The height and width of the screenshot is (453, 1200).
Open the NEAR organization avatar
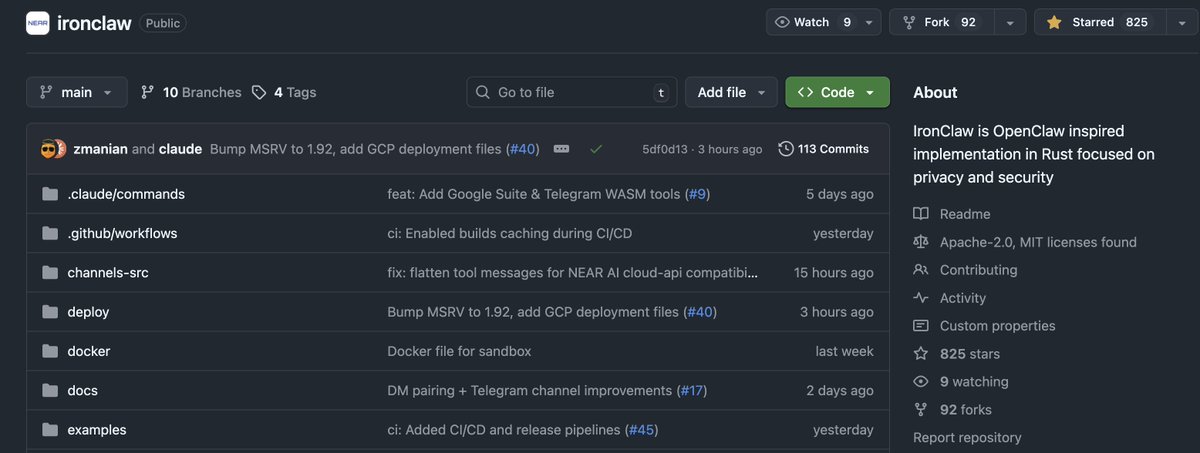37,23
